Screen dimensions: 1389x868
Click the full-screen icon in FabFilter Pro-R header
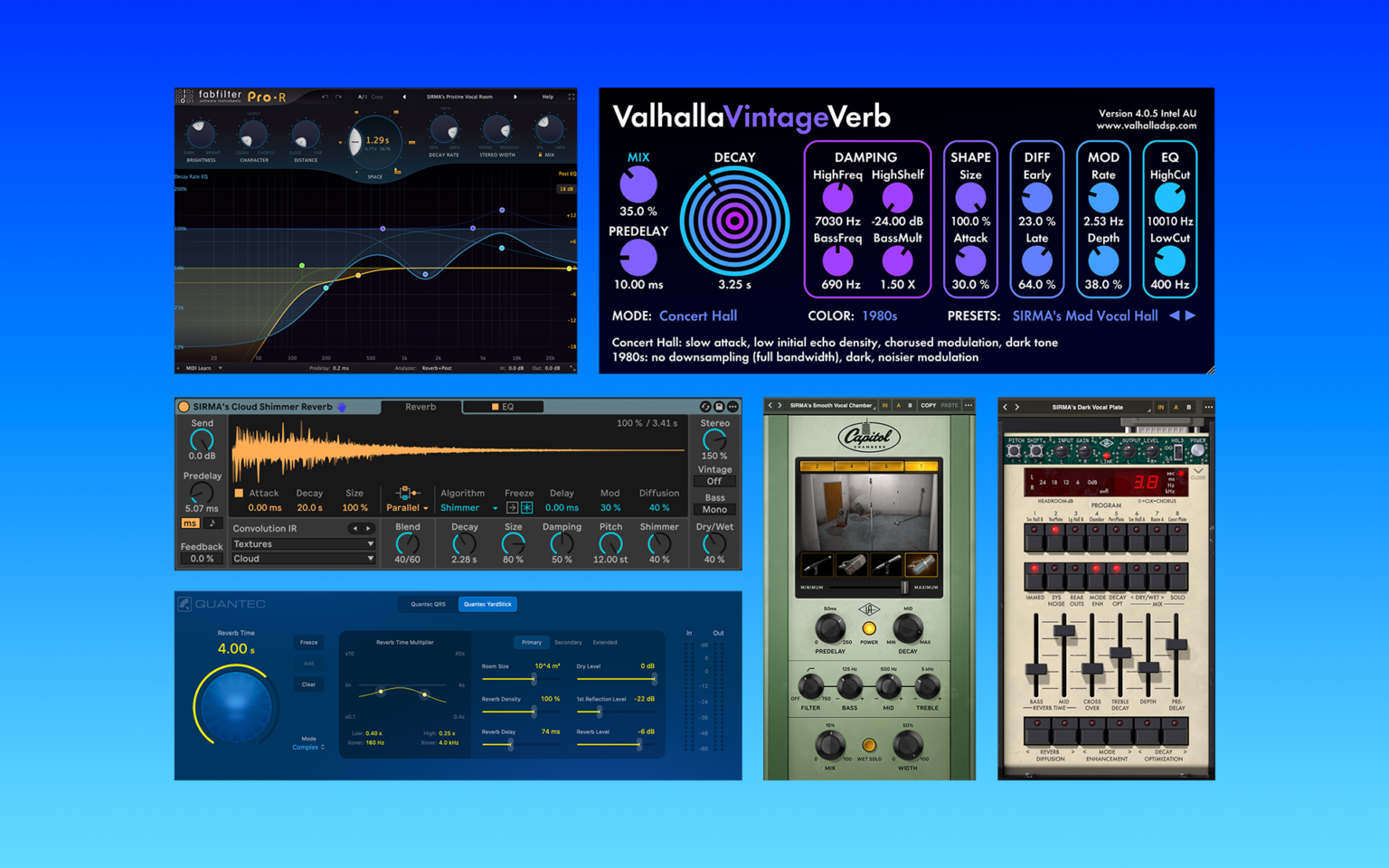click(x=571, y=97)
